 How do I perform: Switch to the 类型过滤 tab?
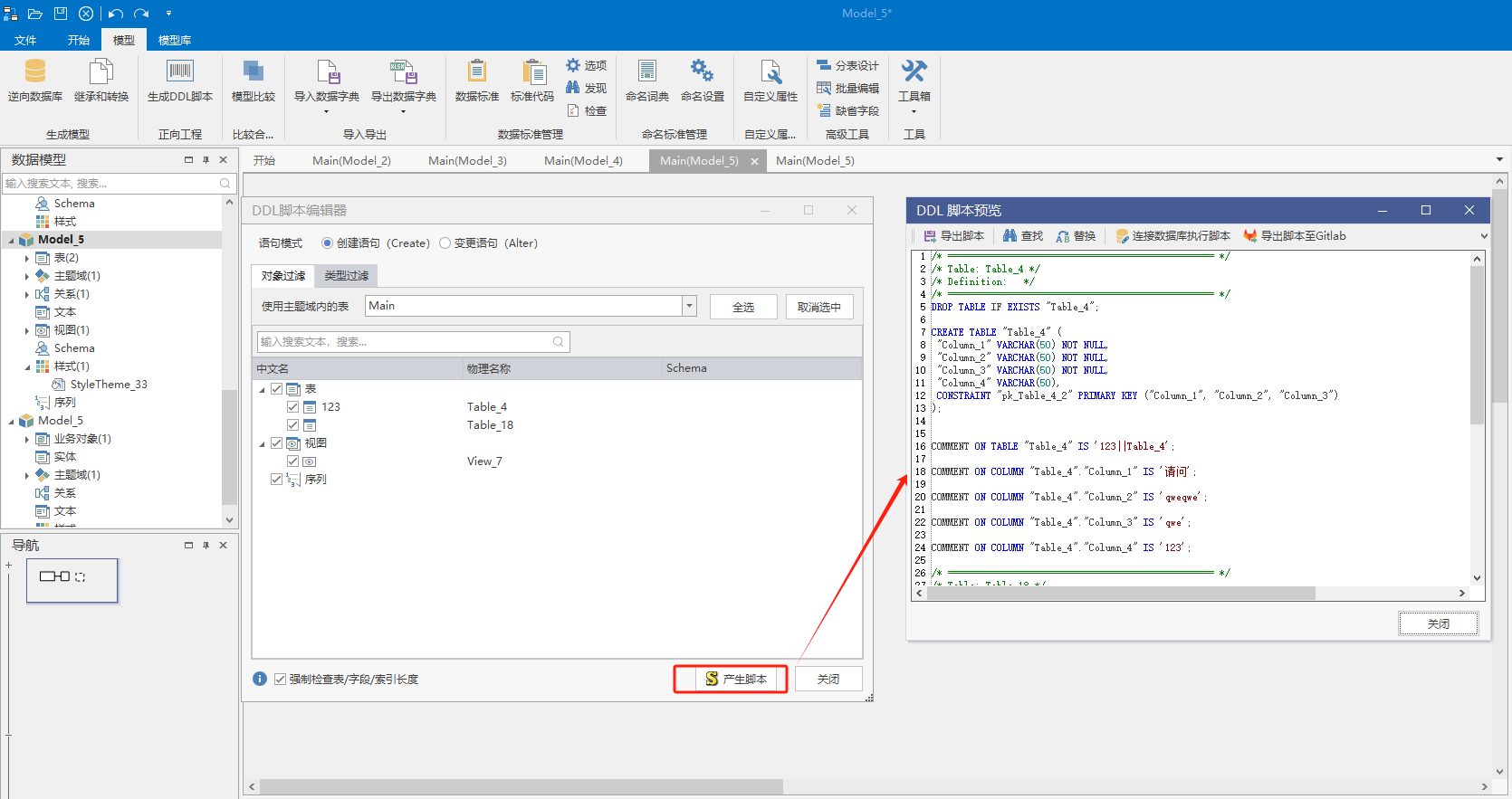tap(347, 276)
